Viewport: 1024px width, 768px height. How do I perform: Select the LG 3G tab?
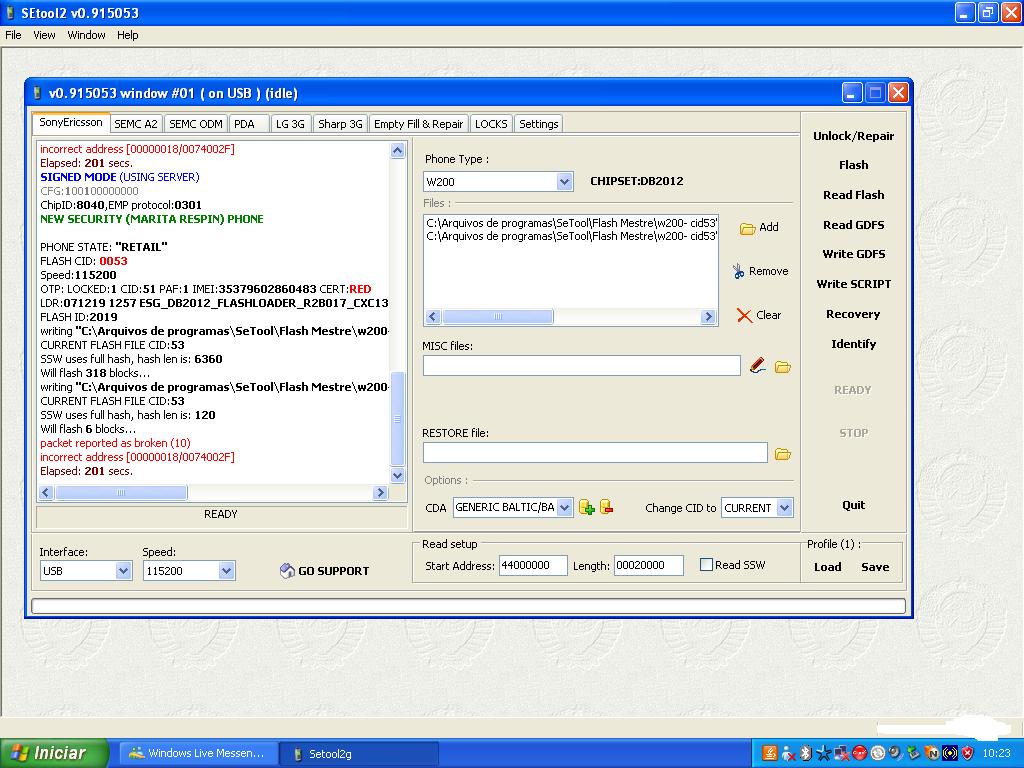tap(290, 124)
